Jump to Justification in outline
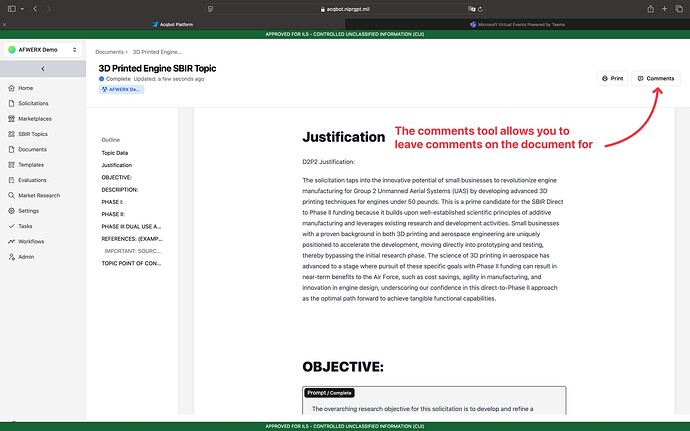 tap(117, 166)
